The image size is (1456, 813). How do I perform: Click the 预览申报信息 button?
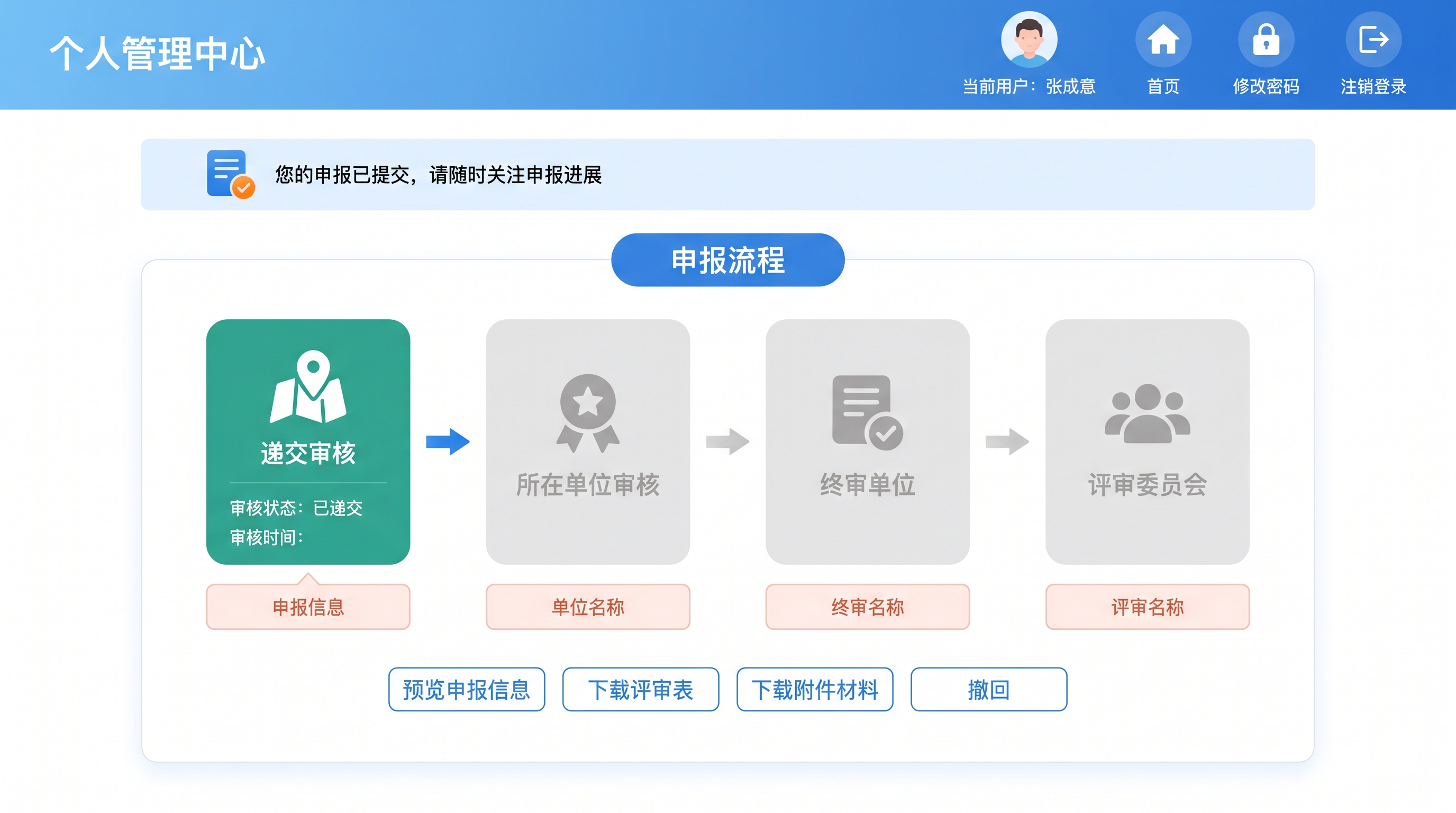click(x=467, y=689)
